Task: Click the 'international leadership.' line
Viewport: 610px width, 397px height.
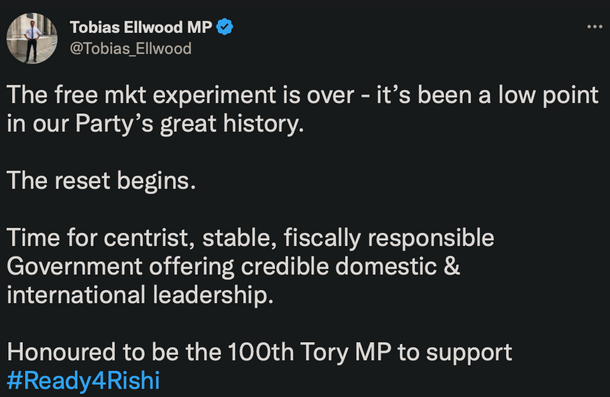Action: point(140,295)
